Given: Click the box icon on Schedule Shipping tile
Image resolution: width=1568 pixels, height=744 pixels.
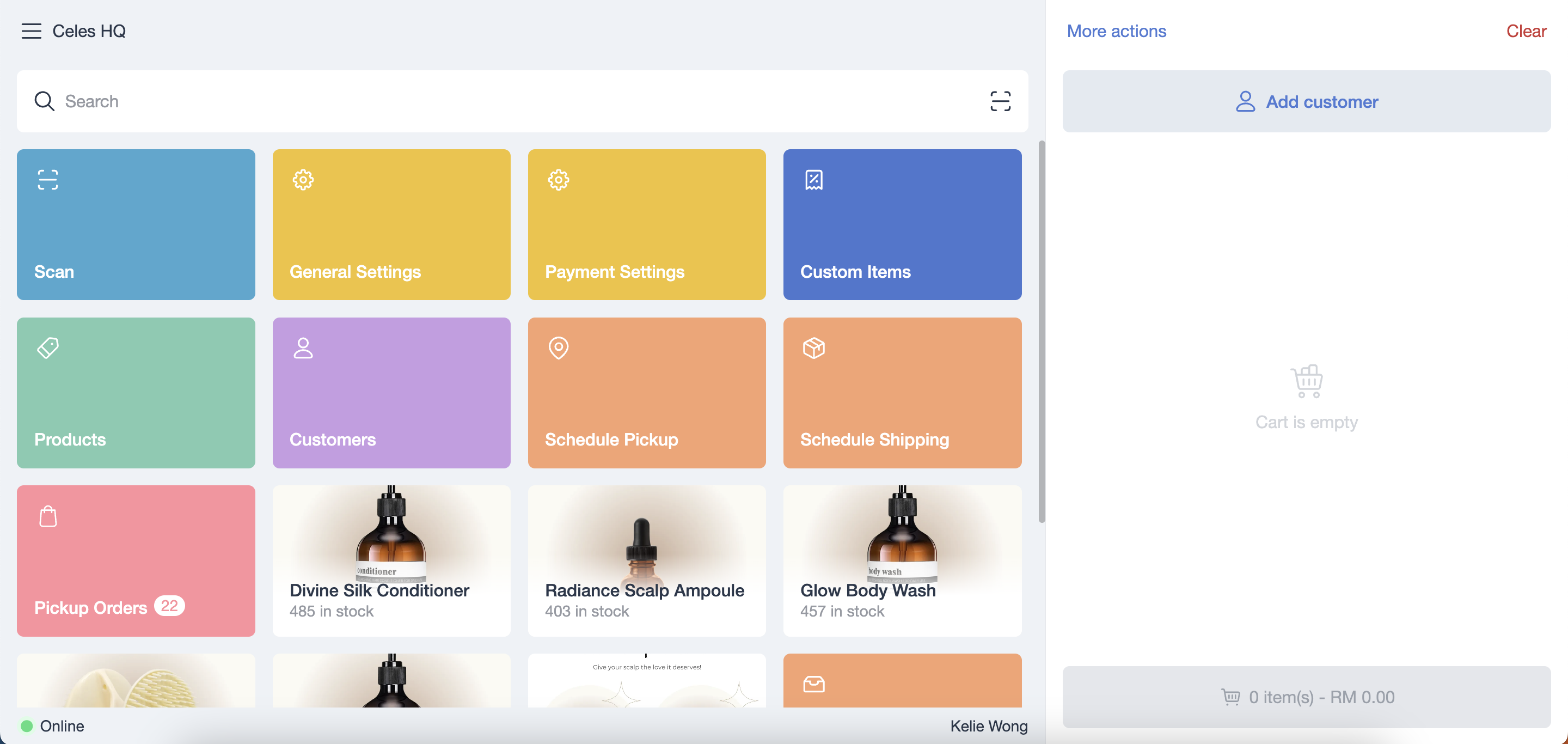Looking at the screenshot, I should pyautogui.click(x=814, y=347).
